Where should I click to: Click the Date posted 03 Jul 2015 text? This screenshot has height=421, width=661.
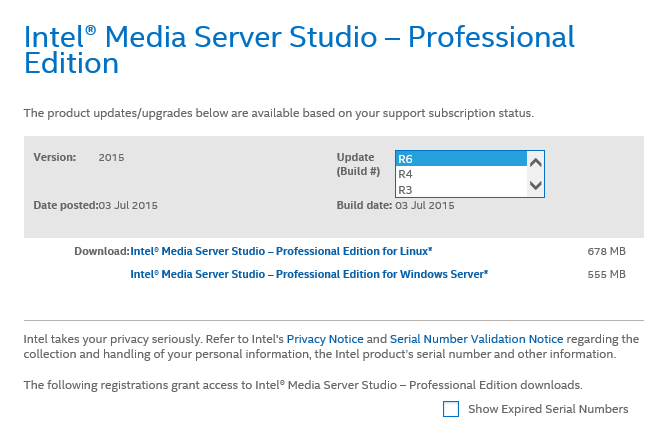pos(95,206)
